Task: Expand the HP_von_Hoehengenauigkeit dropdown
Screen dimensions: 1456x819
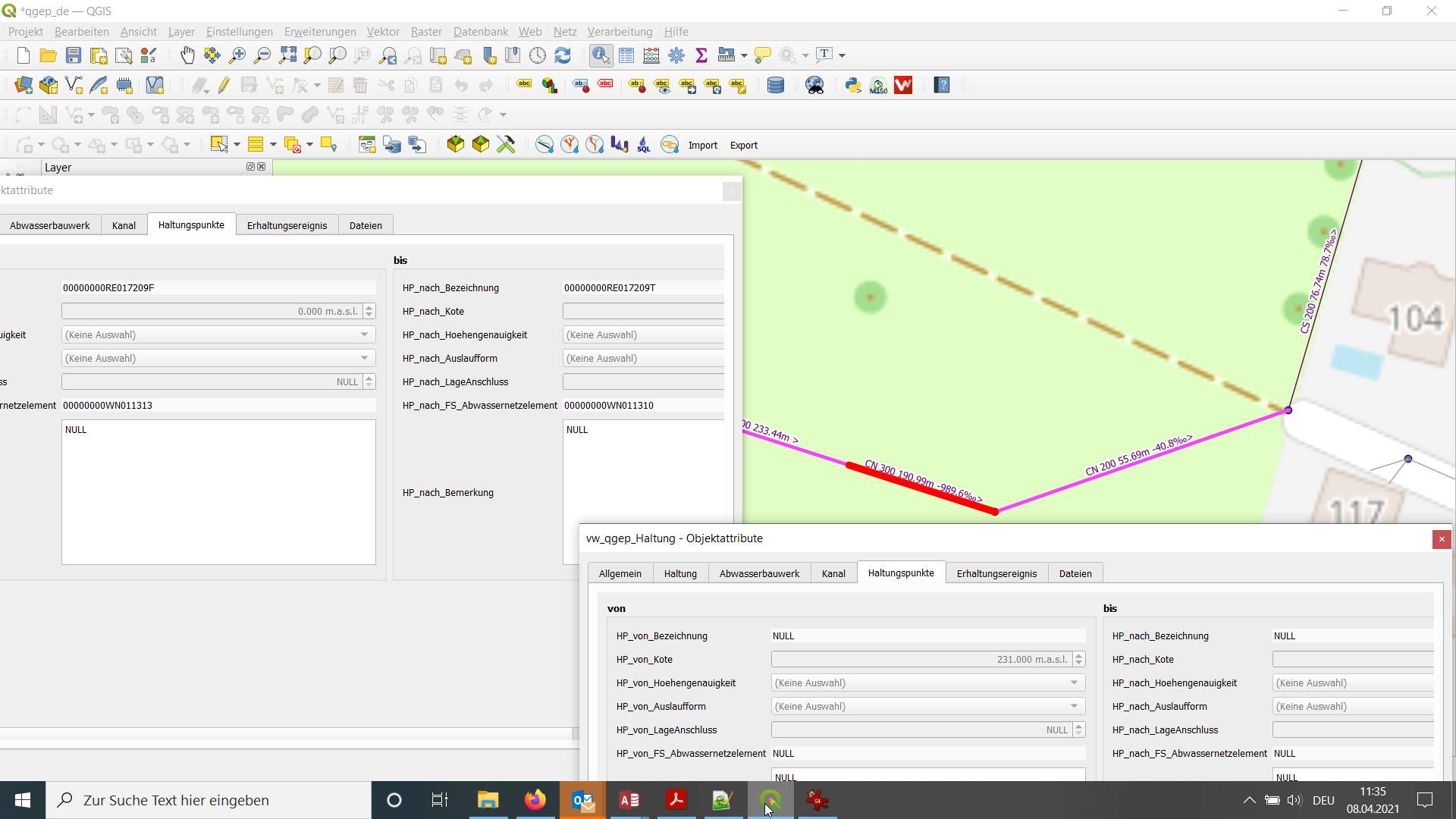Action: click(x=1074, y=682)
